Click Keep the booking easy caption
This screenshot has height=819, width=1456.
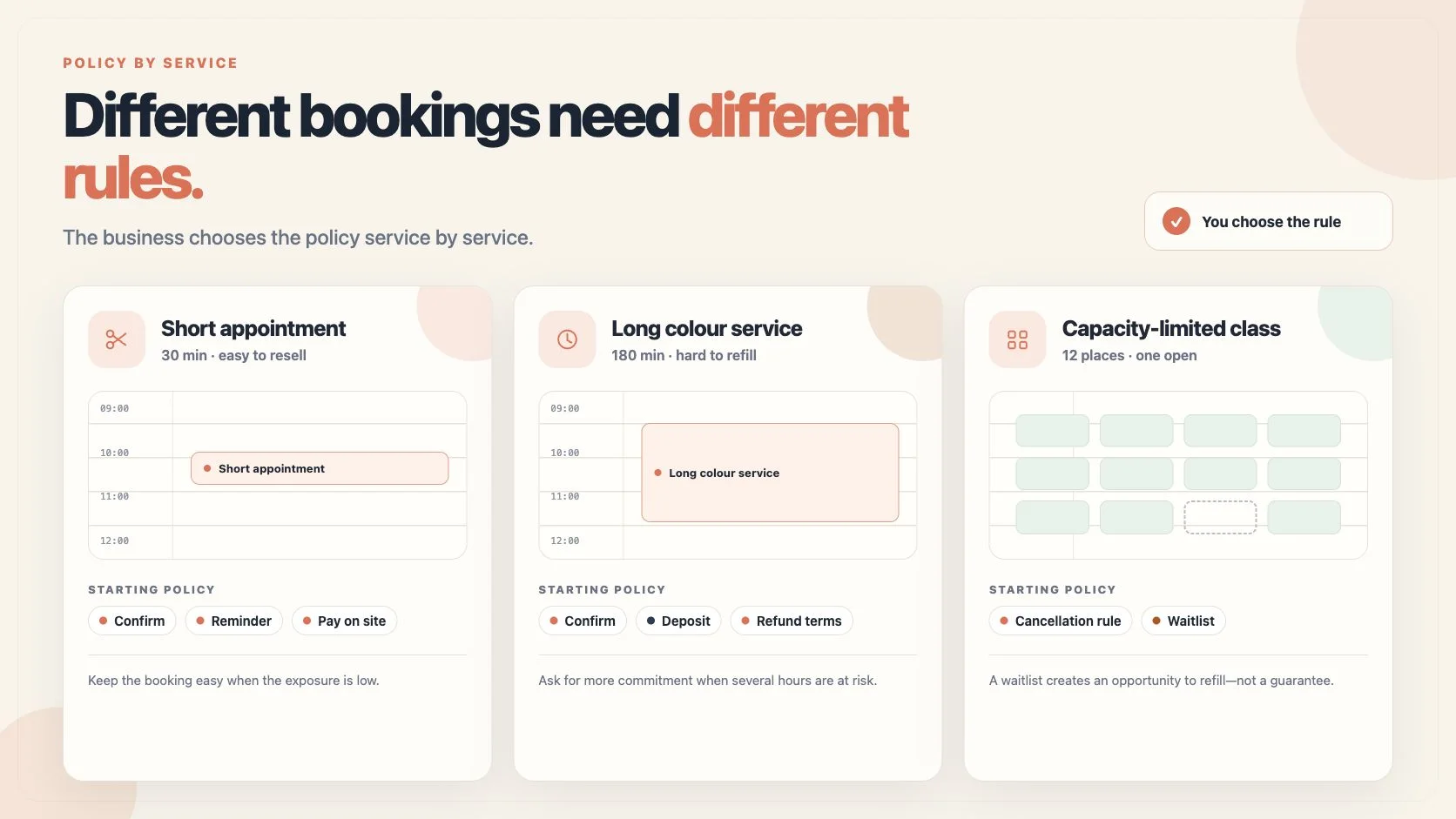point(233,681)
